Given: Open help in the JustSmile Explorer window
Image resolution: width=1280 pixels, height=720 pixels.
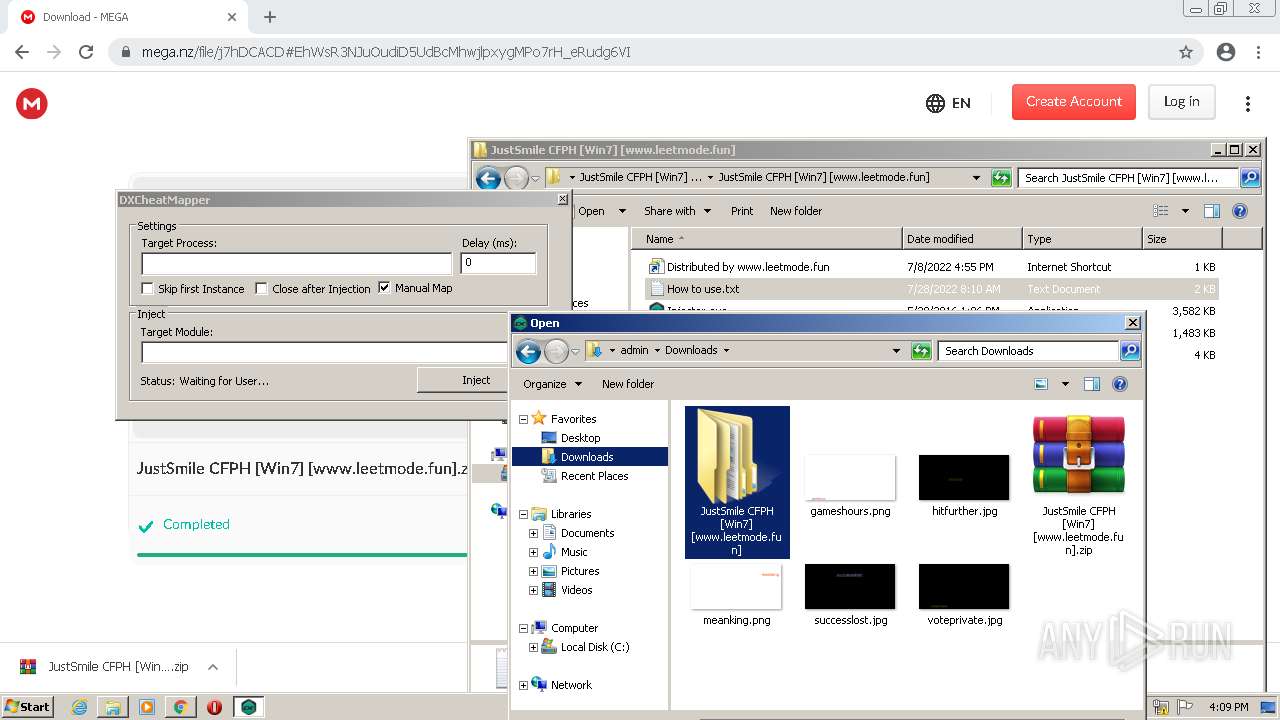Looking at the screenshot, I should (x=1240, y=211).
